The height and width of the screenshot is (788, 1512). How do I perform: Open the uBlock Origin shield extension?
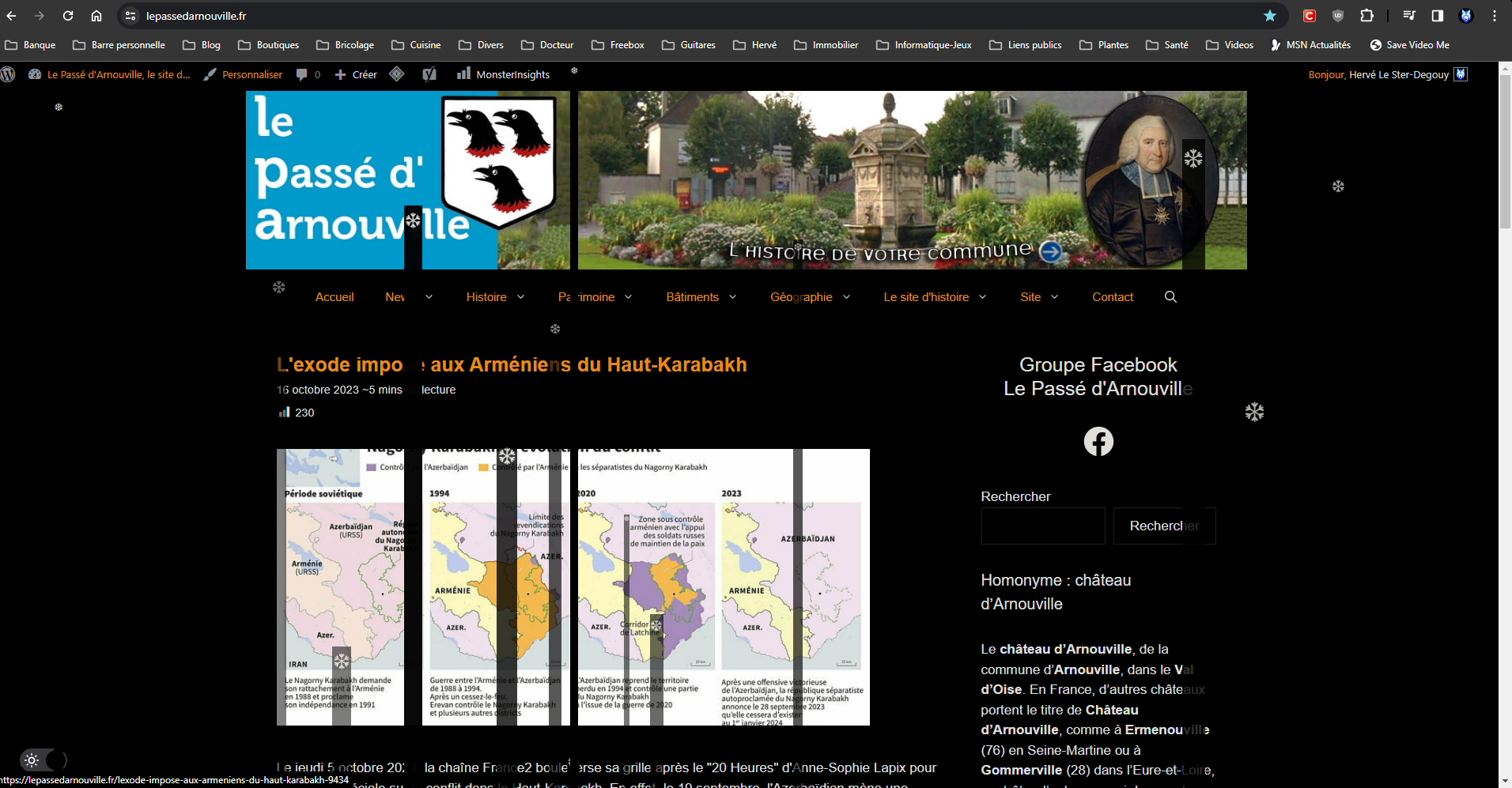tap(1338, 16)
